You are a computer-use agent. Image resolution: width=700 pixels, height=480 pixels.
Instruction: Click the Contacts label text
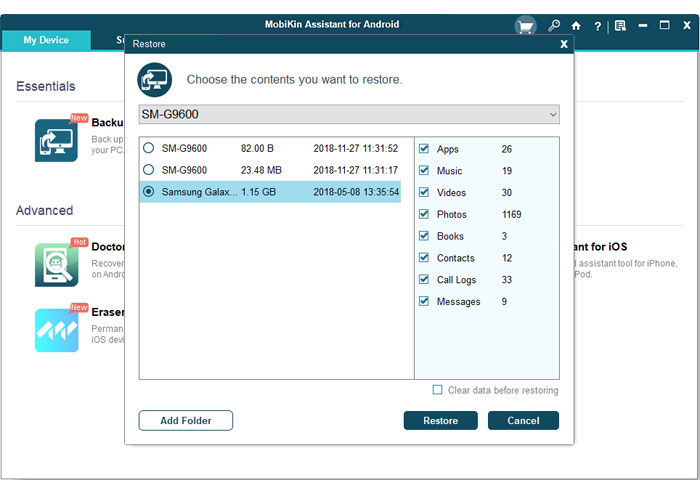[455, 258]
